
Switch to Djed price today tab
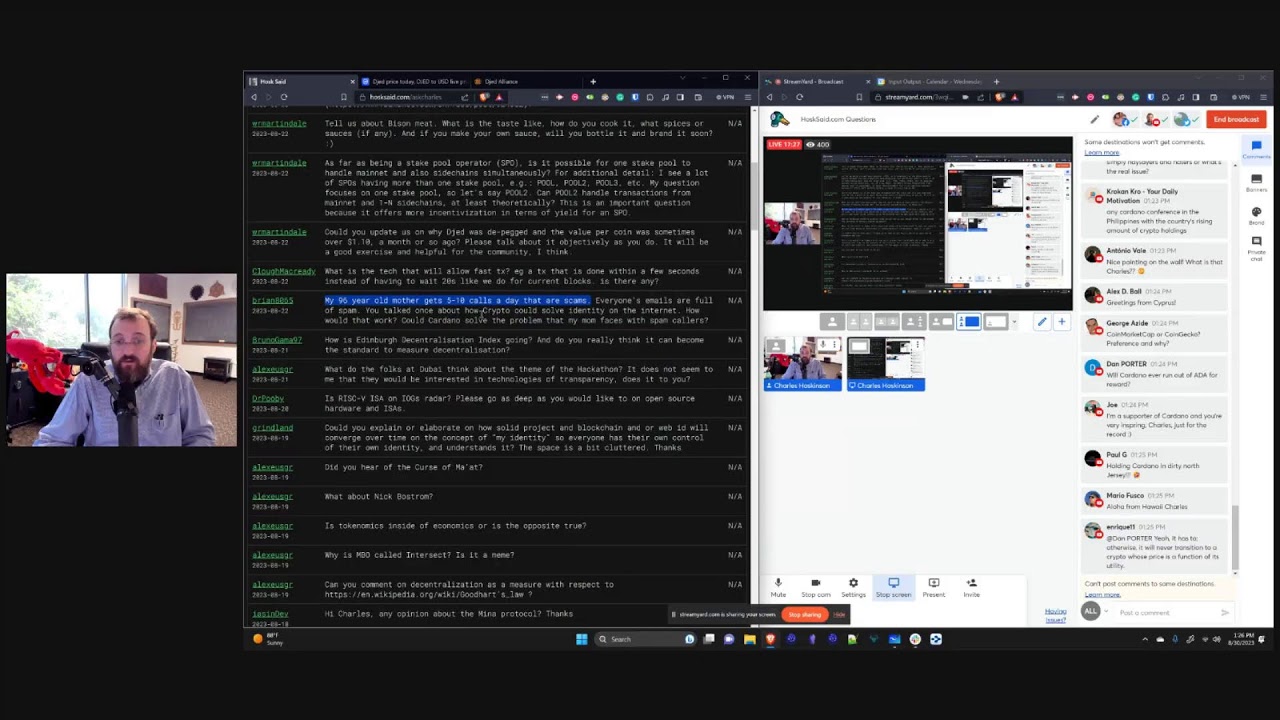point(414,81)
